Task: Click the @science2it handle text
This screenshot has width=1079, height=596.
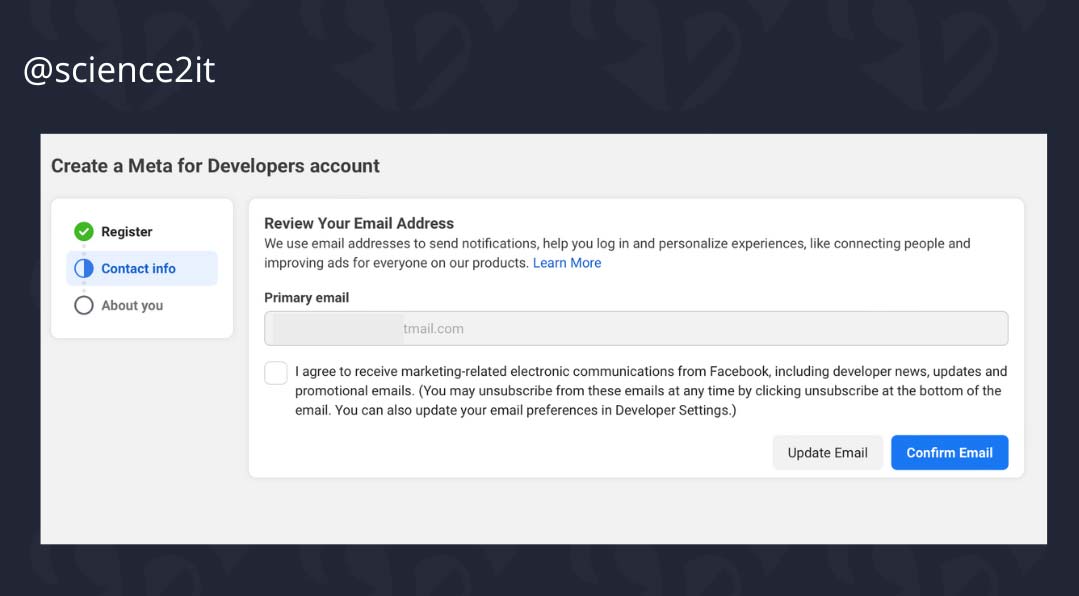Action: coord(118,70)
